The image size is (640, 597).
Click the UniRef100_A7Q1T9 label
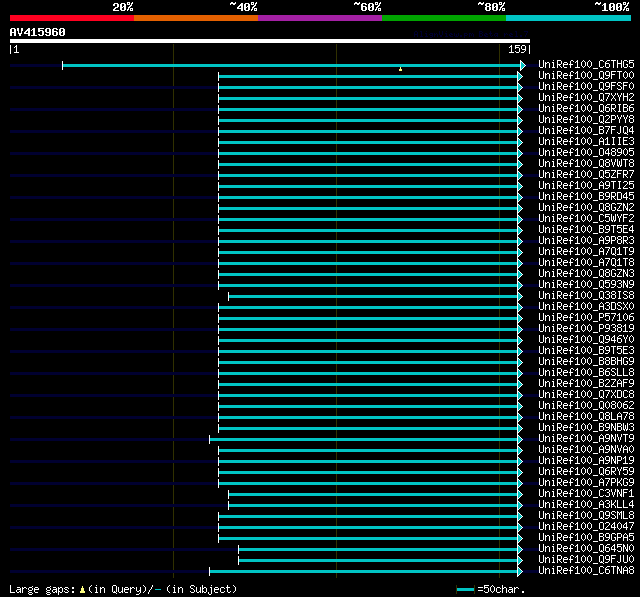(x=586, y=252)
